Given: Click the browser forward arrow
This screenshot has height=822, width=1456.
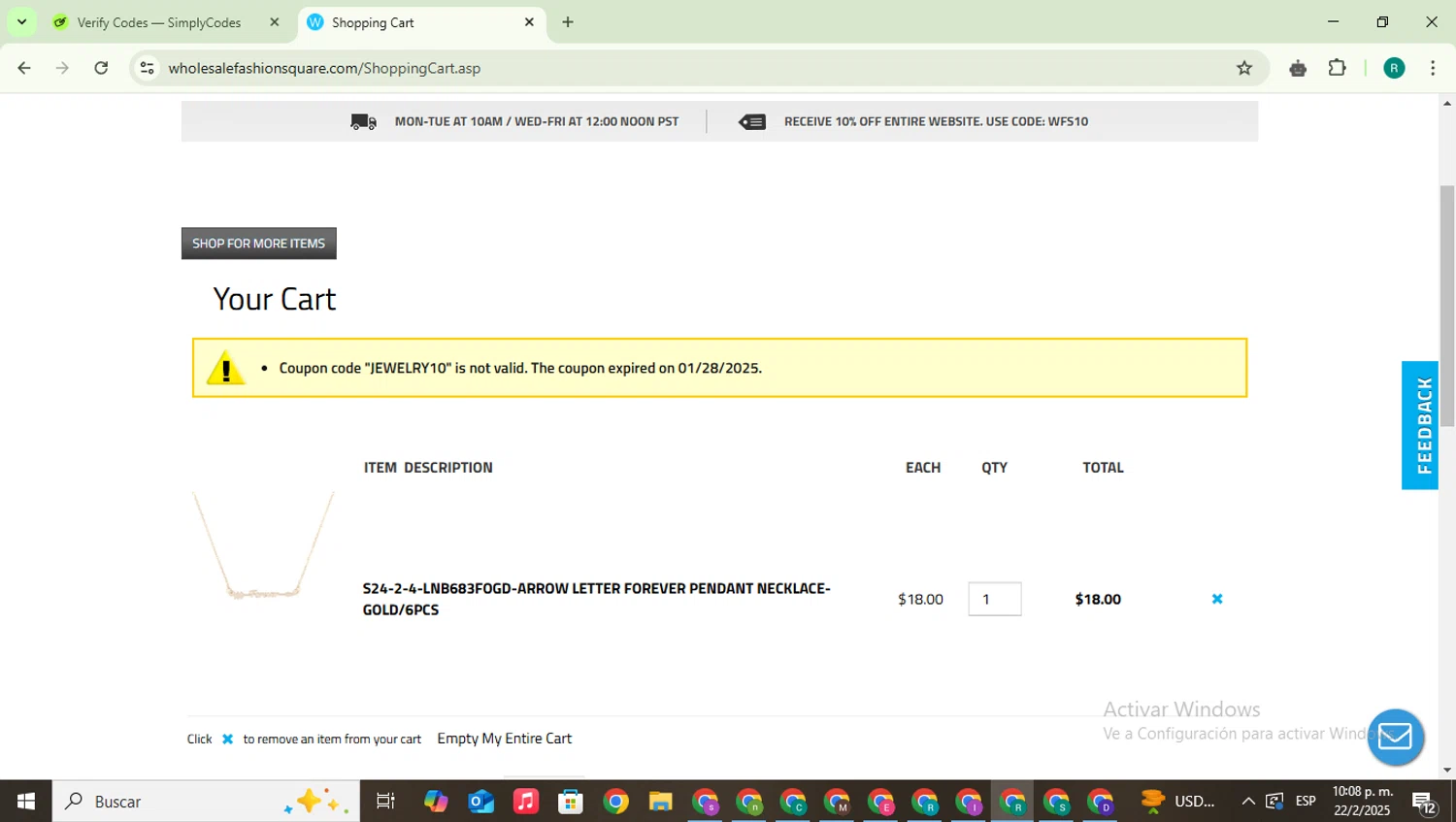Looking at the screenshot, I should point(62,68).
